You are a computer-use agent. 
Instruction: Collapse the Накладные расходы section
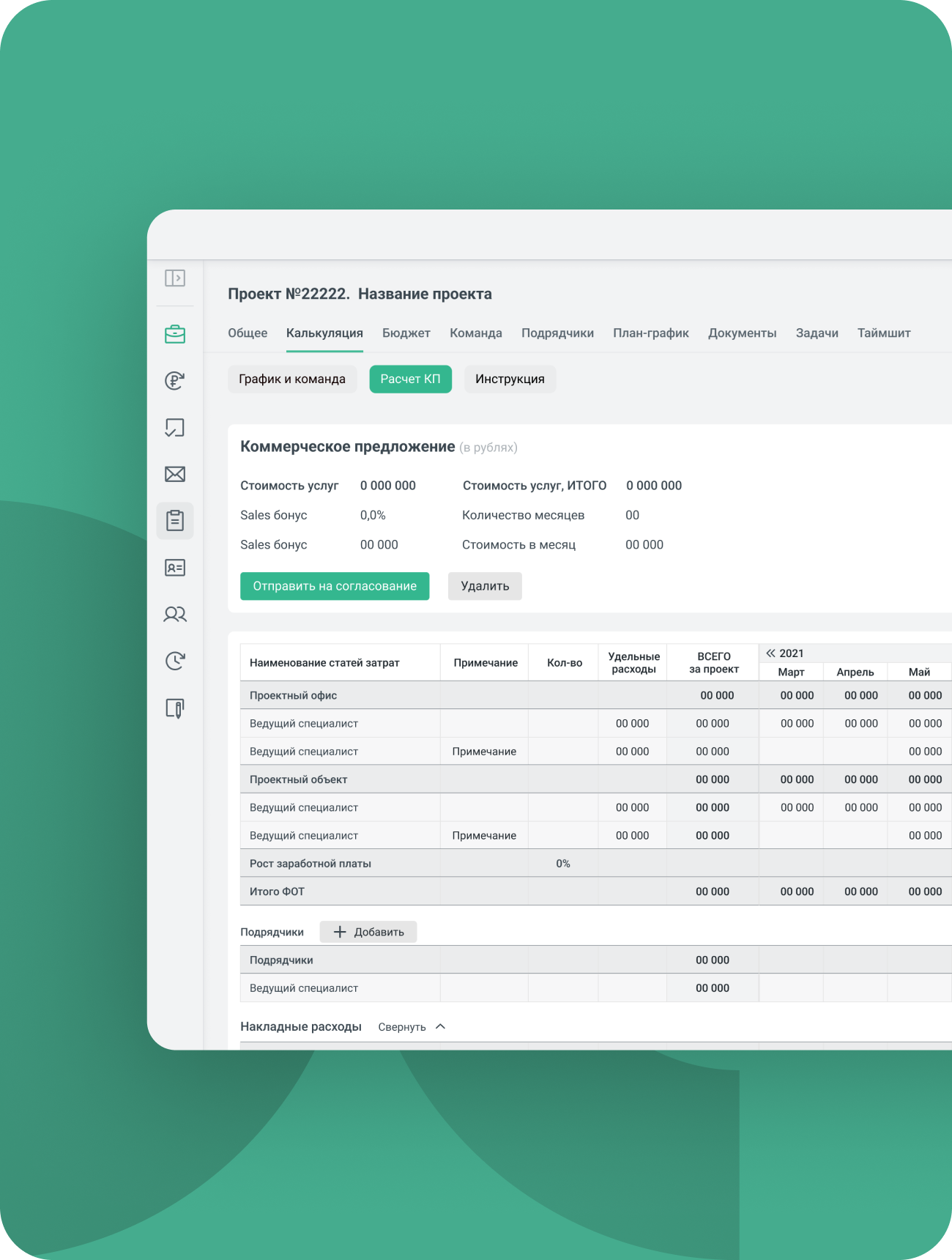click(x=412, y=1027)
